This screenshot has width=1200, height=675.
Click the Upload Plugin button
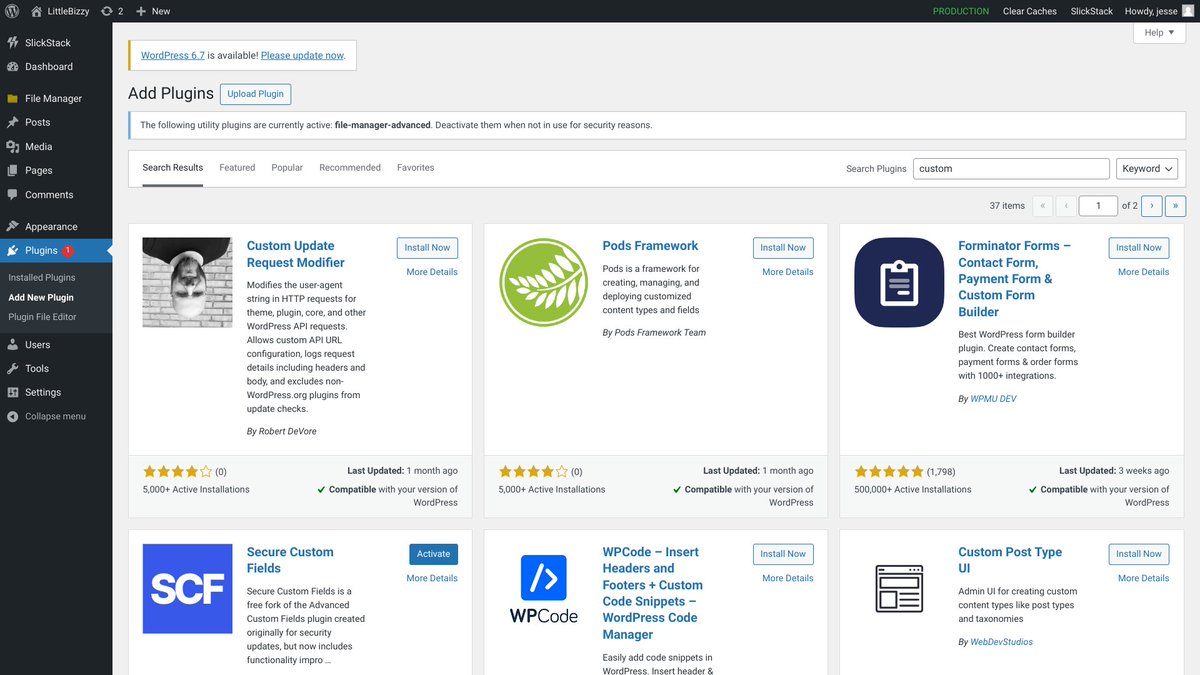255,94
